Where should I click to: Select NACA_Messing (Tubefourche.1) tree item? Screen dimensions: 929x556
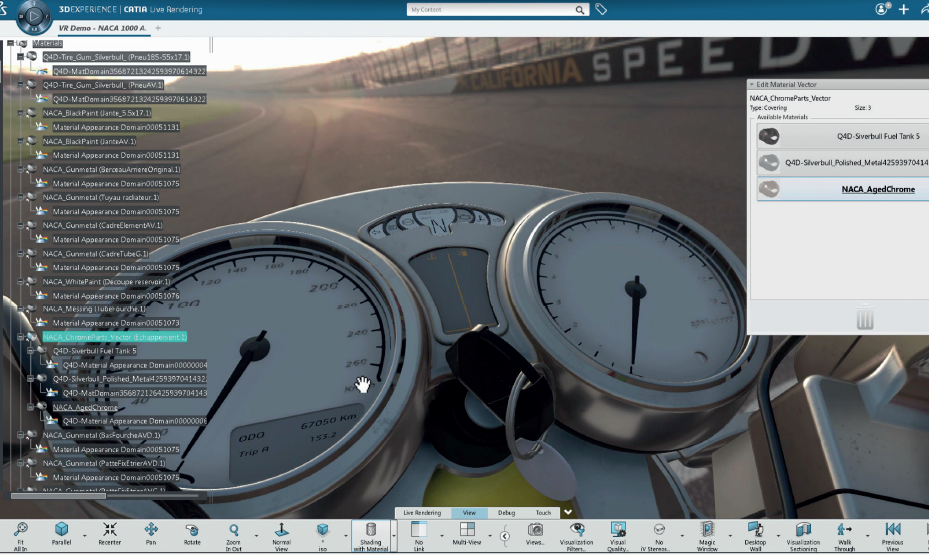click(94, 309)
